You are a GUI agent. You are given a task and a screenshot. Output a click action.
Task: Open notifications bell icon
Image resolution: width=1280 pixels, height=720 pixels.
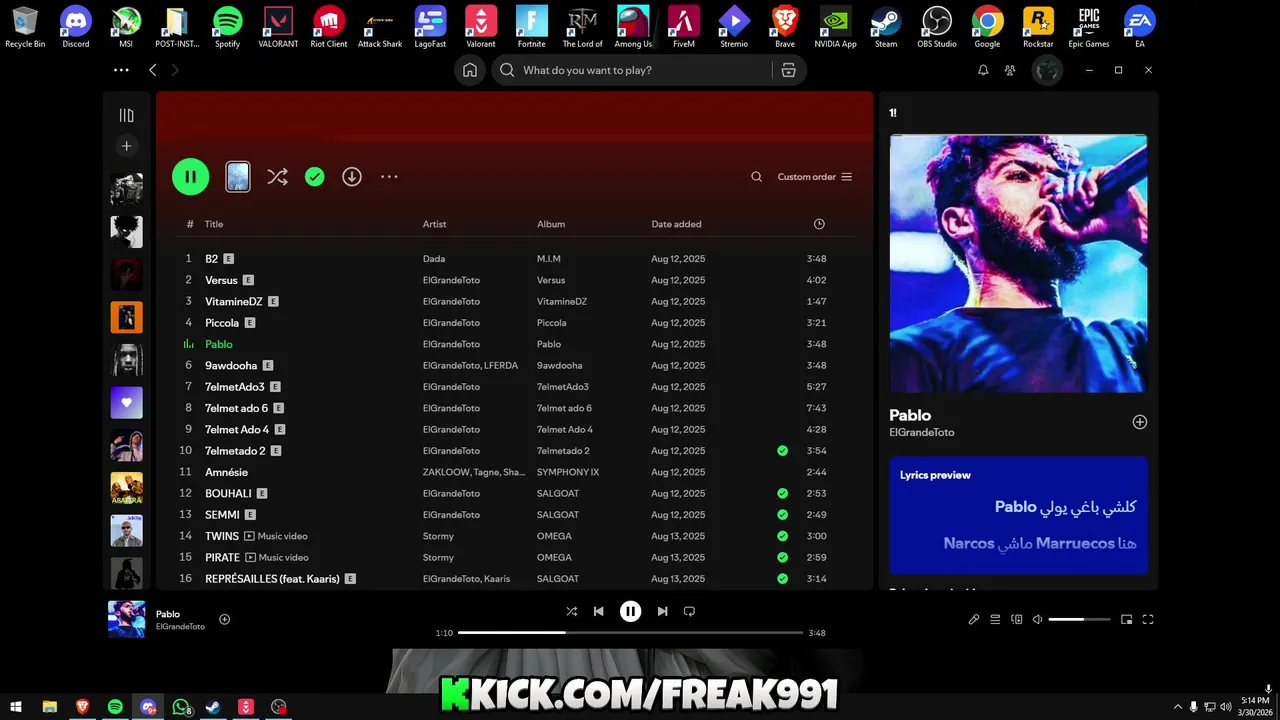(x=983, y=70)
